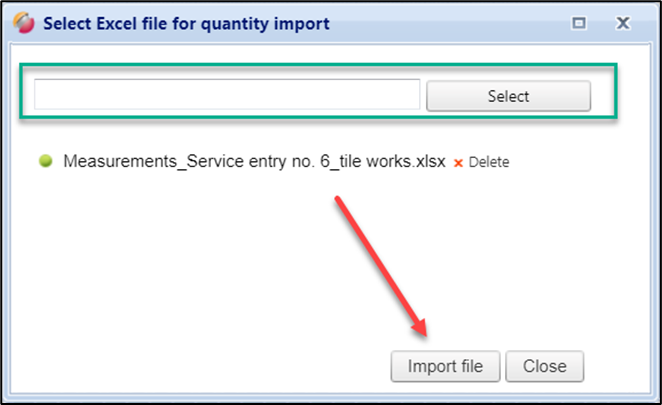This screenshot has height=405, width=662.
Task: Close the dialog with the title bar X
Action: 623,21
